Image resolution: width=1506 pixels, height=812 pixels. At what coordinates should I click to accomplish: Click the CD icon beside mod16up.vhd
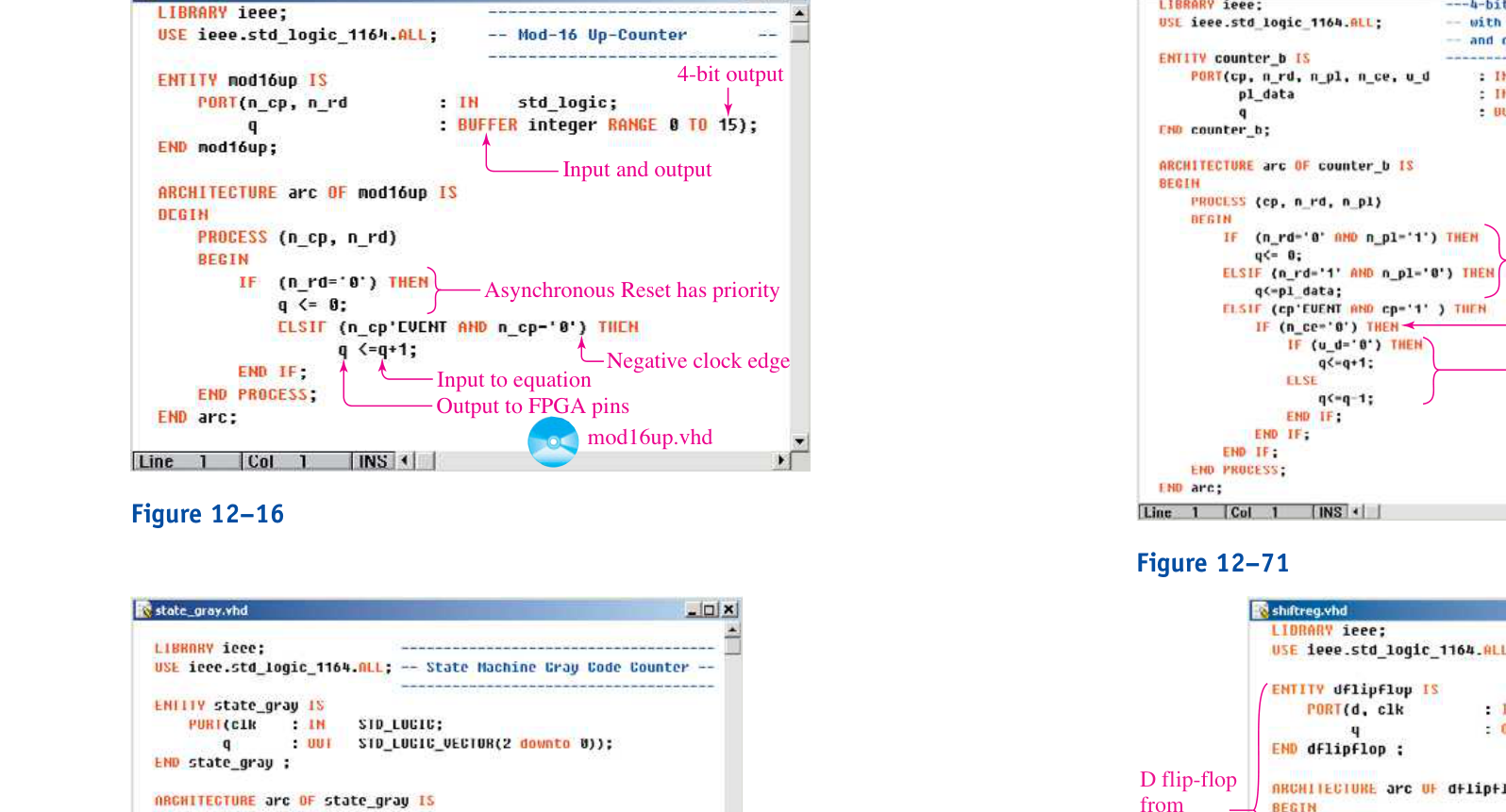tap(553, 441)
